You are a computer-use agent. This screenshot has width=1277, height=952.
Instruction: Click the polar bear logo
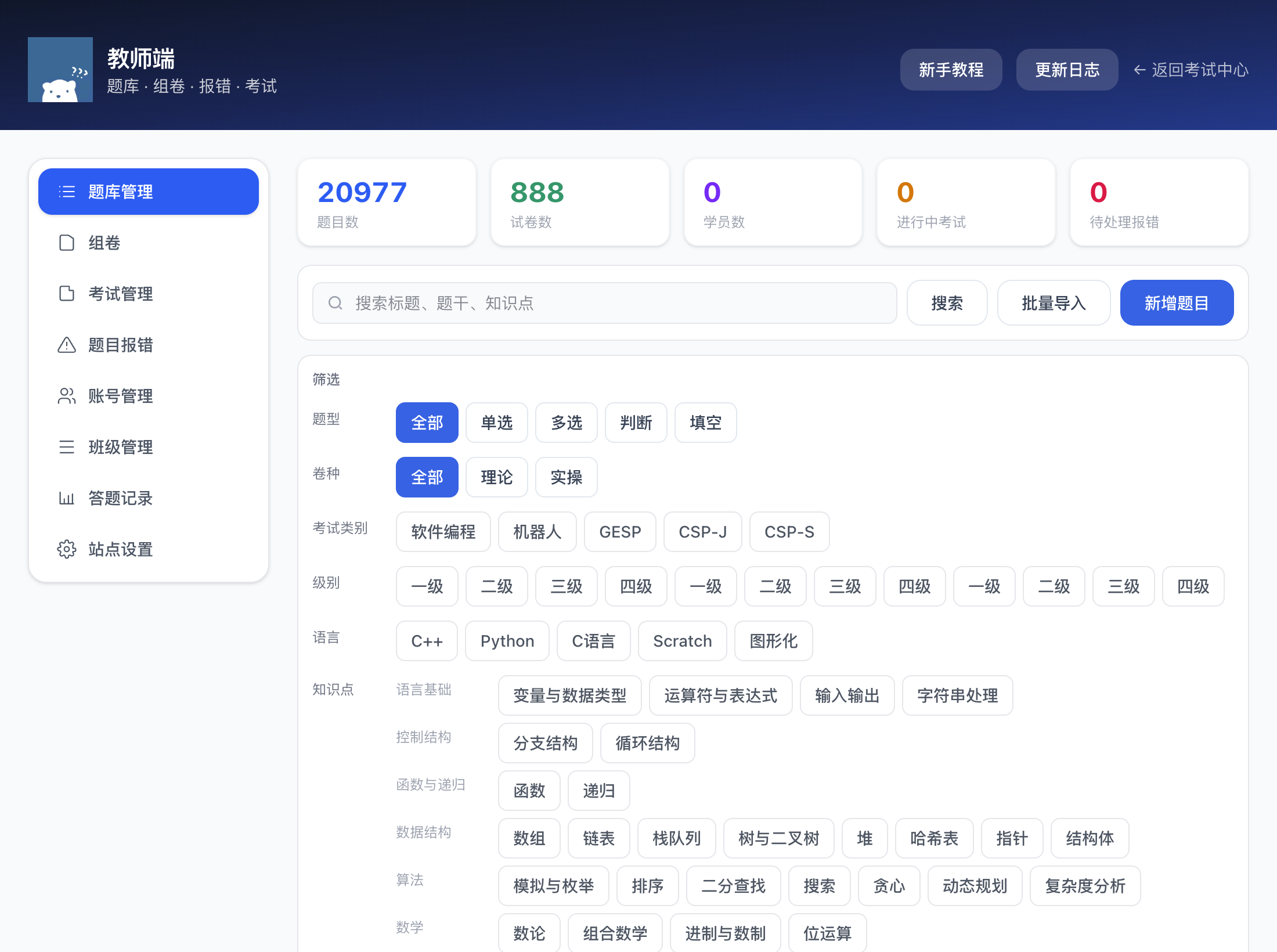point(60,70)
